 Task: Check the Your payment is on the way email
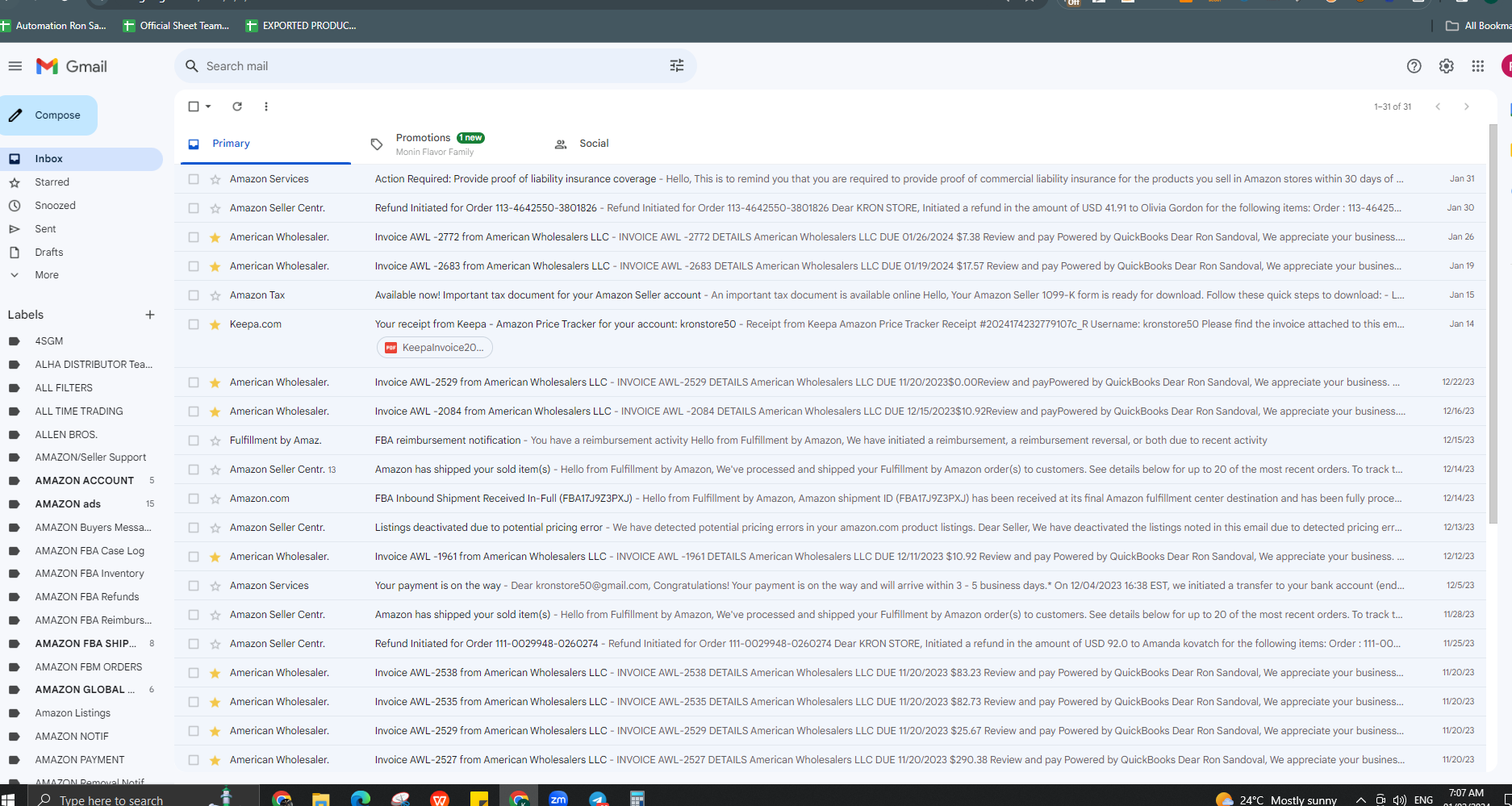(194, 586)
